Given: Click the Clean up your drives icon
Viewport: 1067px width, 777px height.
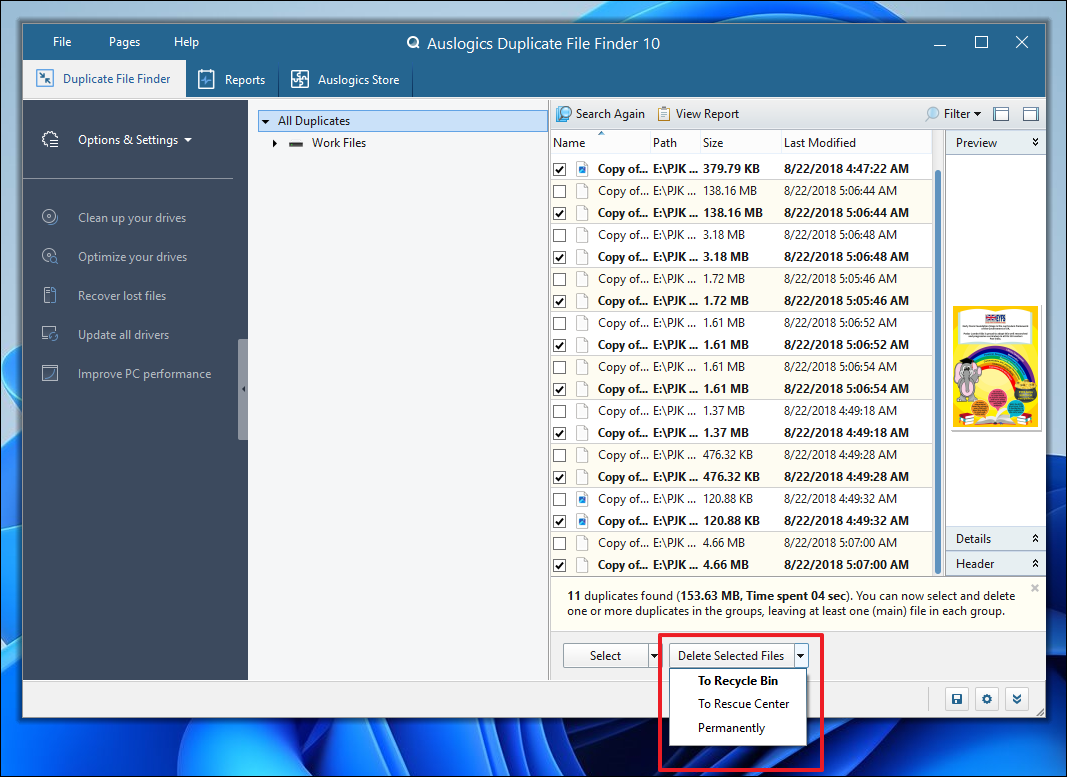Looking at the screenshot, I should coord(50,217).
